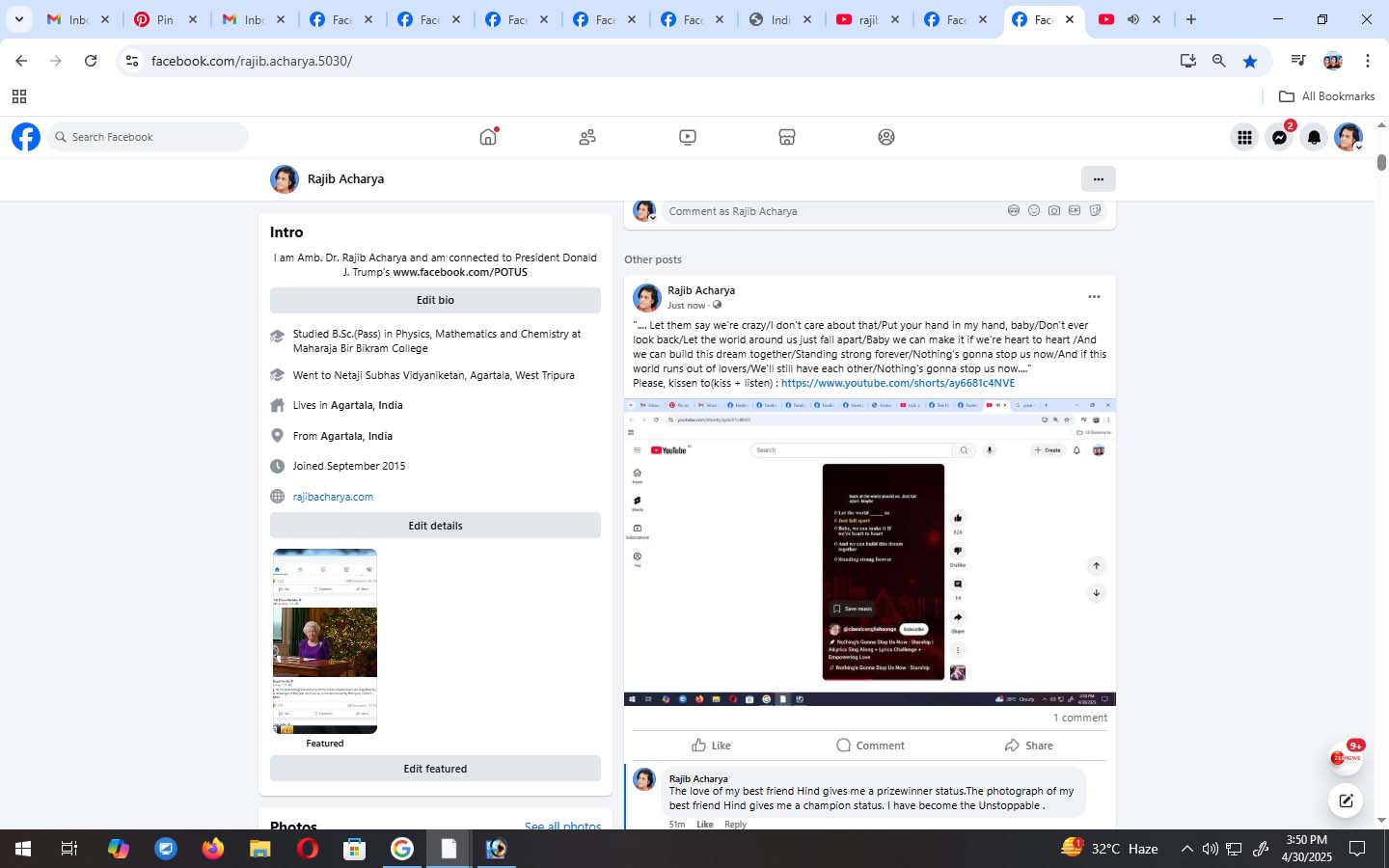Add a sticker to the comment

(1095, 210)
